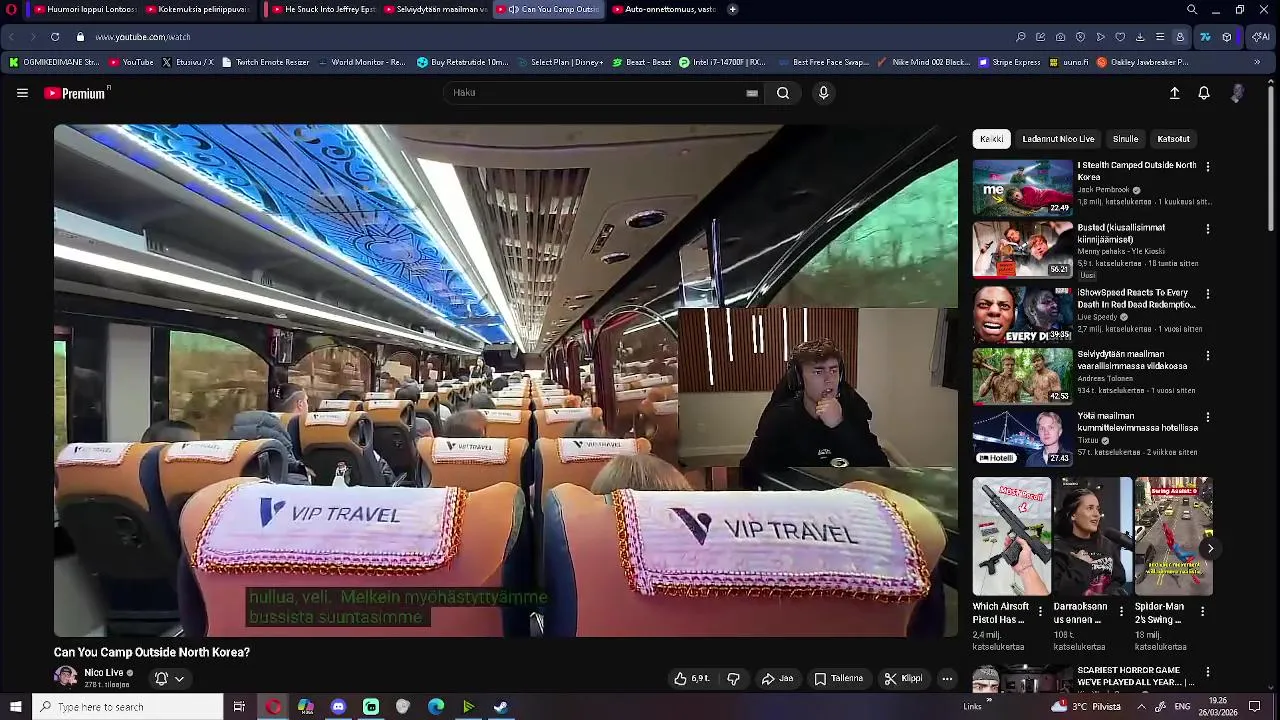The width and height of the screenshot is (1280, 720).
Task: Reload the page in browser
Action: [54, 37]
